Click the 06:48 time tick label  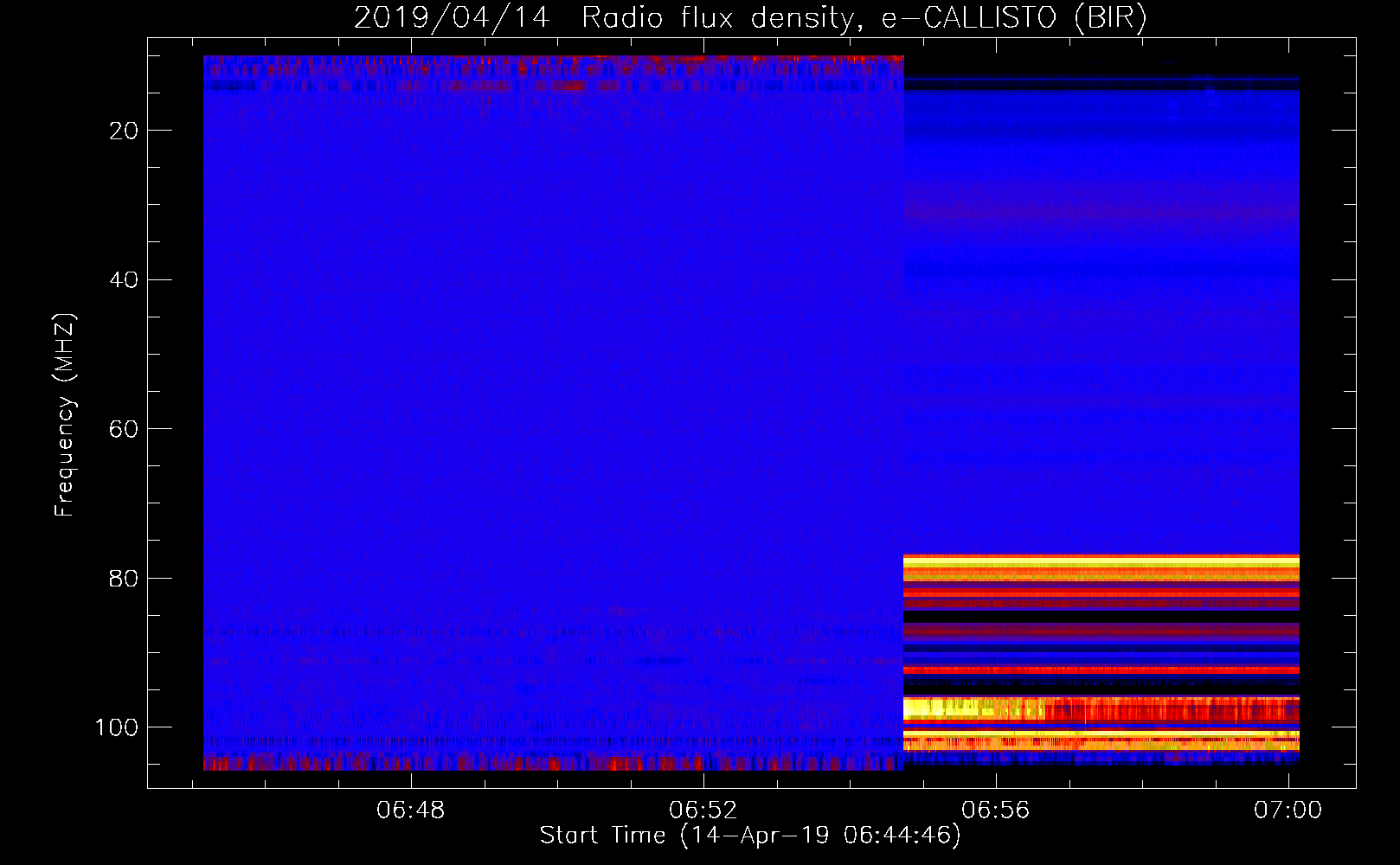pyautogui.click(x=410, y=810)
